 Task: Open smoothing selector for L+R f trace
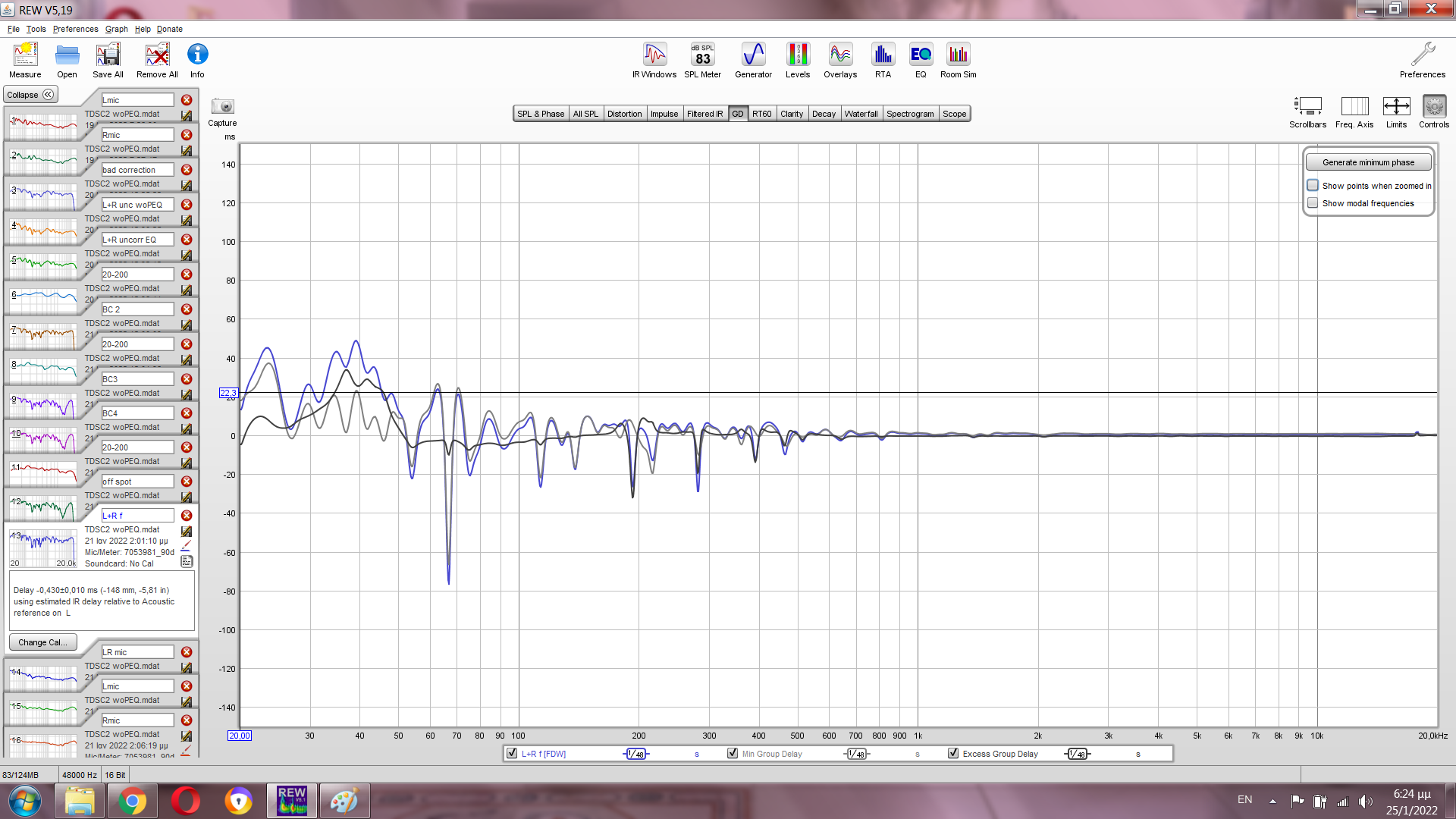(636, 754)
